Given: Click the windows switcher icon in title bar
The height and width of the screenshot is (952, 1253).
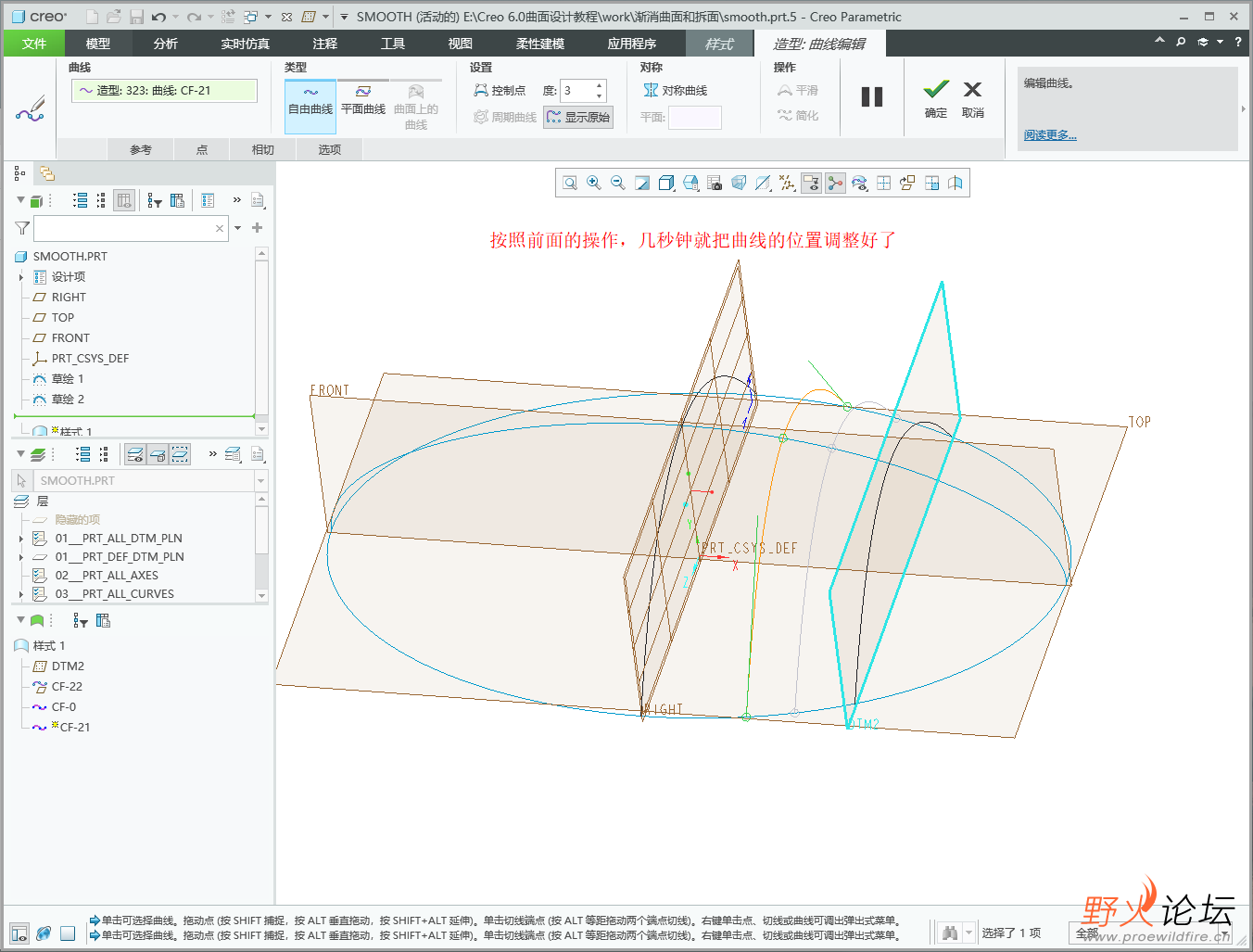Looking at the screenshot, I should click(249, 17).
